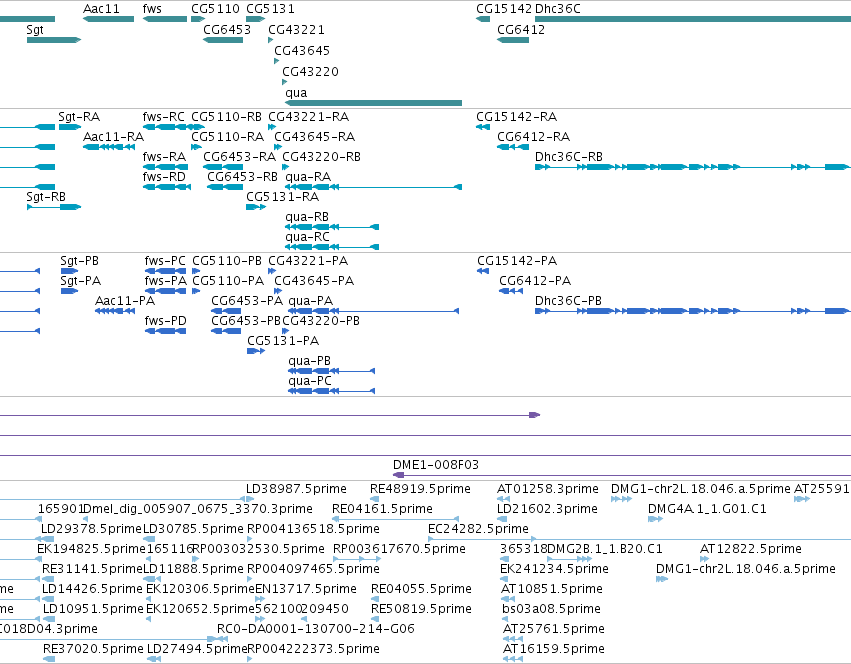This screenshot has width=851, height=664.
Task: Click the CG5110 gene label
Action: [x=215, y=9]
